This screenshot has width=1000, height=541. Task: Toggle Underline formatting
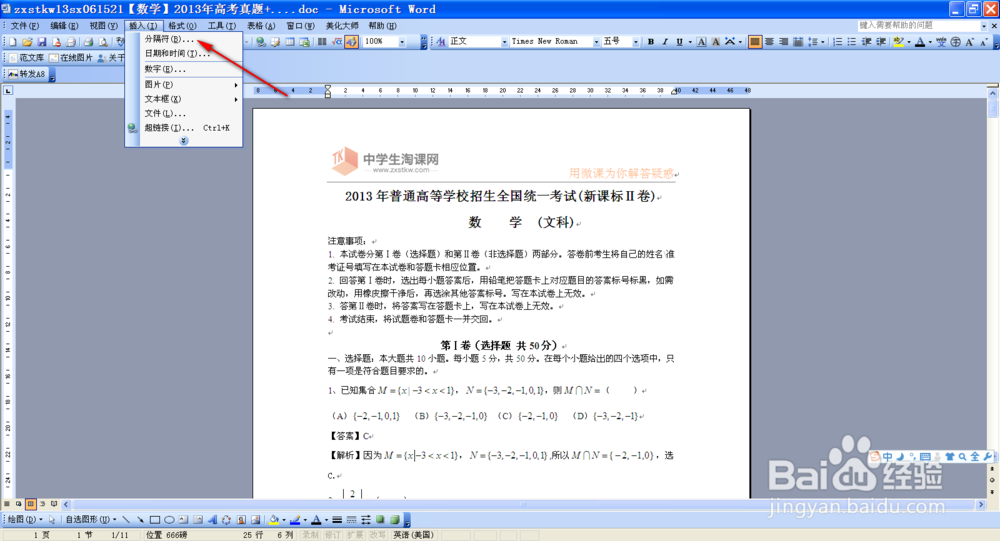pos(680,41)
